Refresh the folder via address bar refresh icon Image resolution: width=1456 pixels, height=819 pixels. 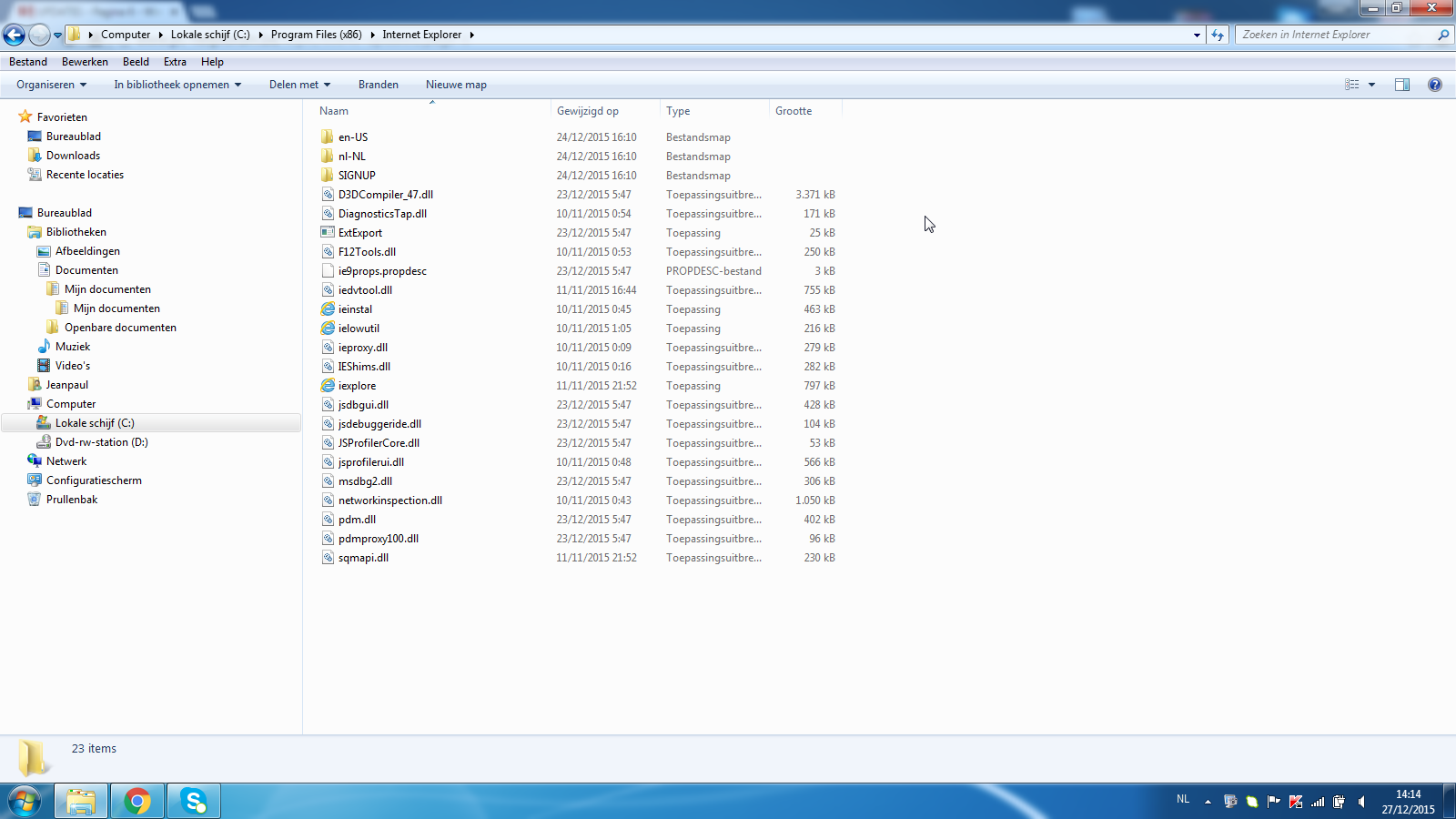coord(1218,35)
